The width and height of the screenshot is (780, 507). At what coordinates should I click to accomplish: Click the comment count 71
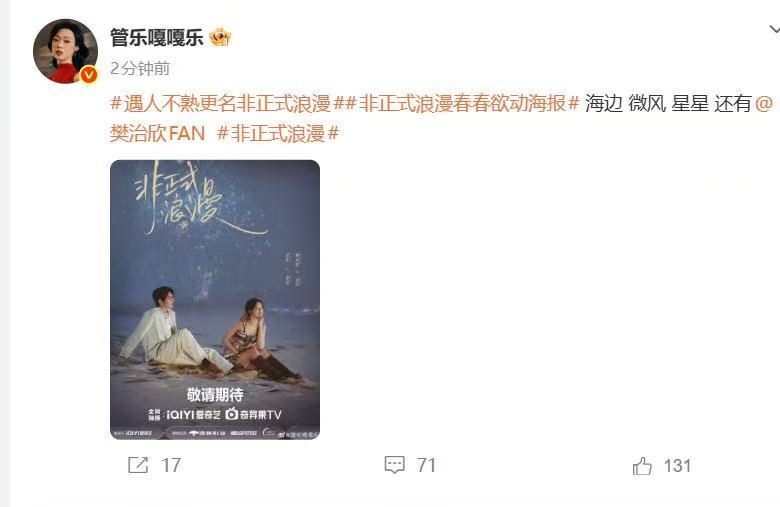click(x=426, y=466)
